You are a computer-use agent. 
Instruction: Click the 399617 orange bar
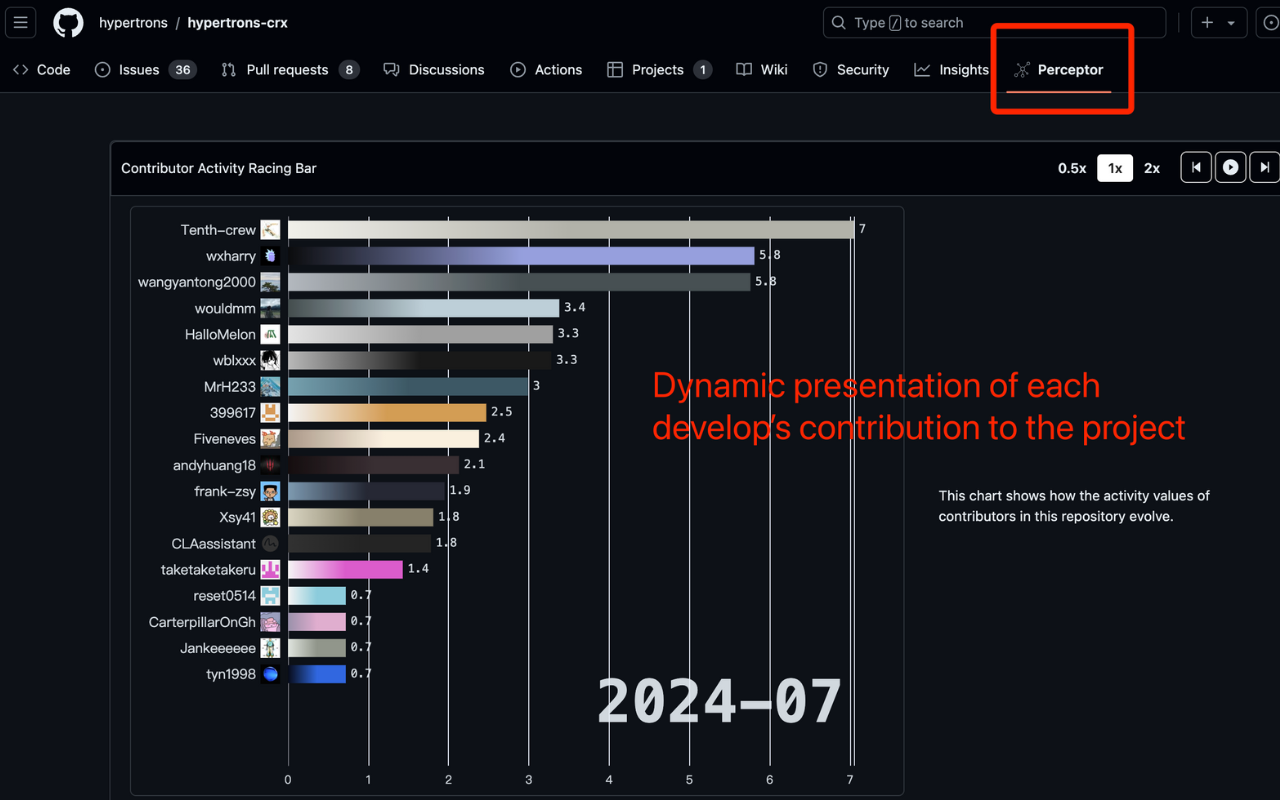(387, 412)
